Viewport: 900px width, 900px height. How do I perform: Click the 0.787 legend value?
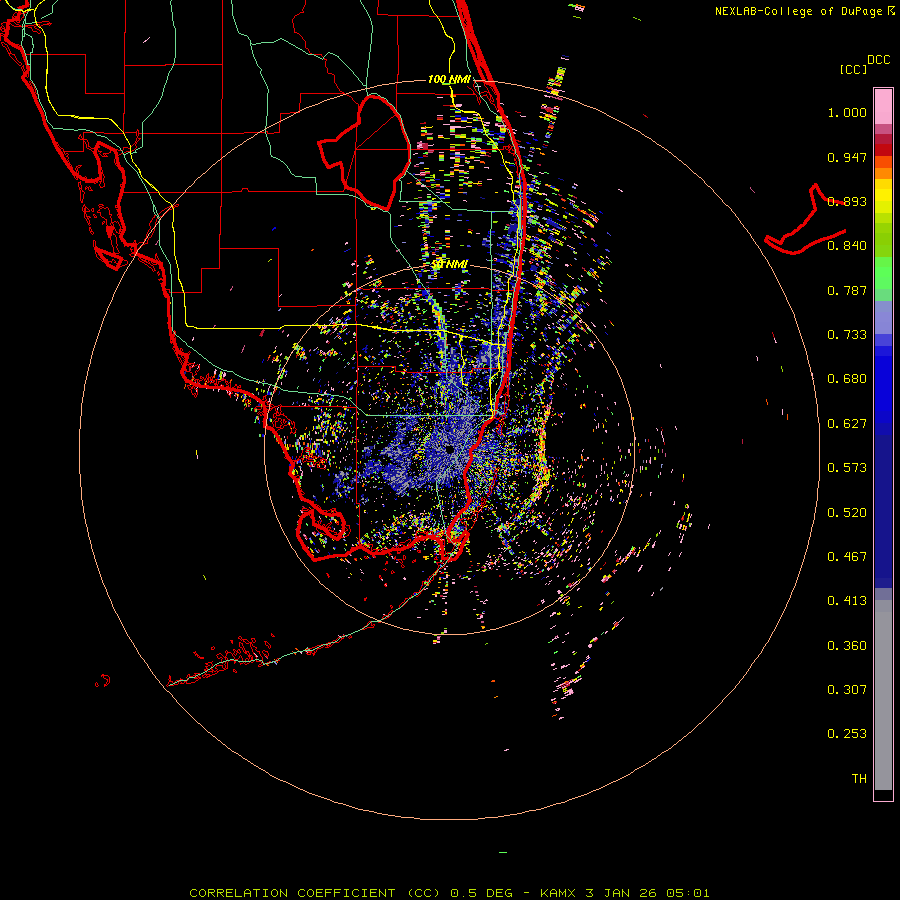click(x=847, y=290)
